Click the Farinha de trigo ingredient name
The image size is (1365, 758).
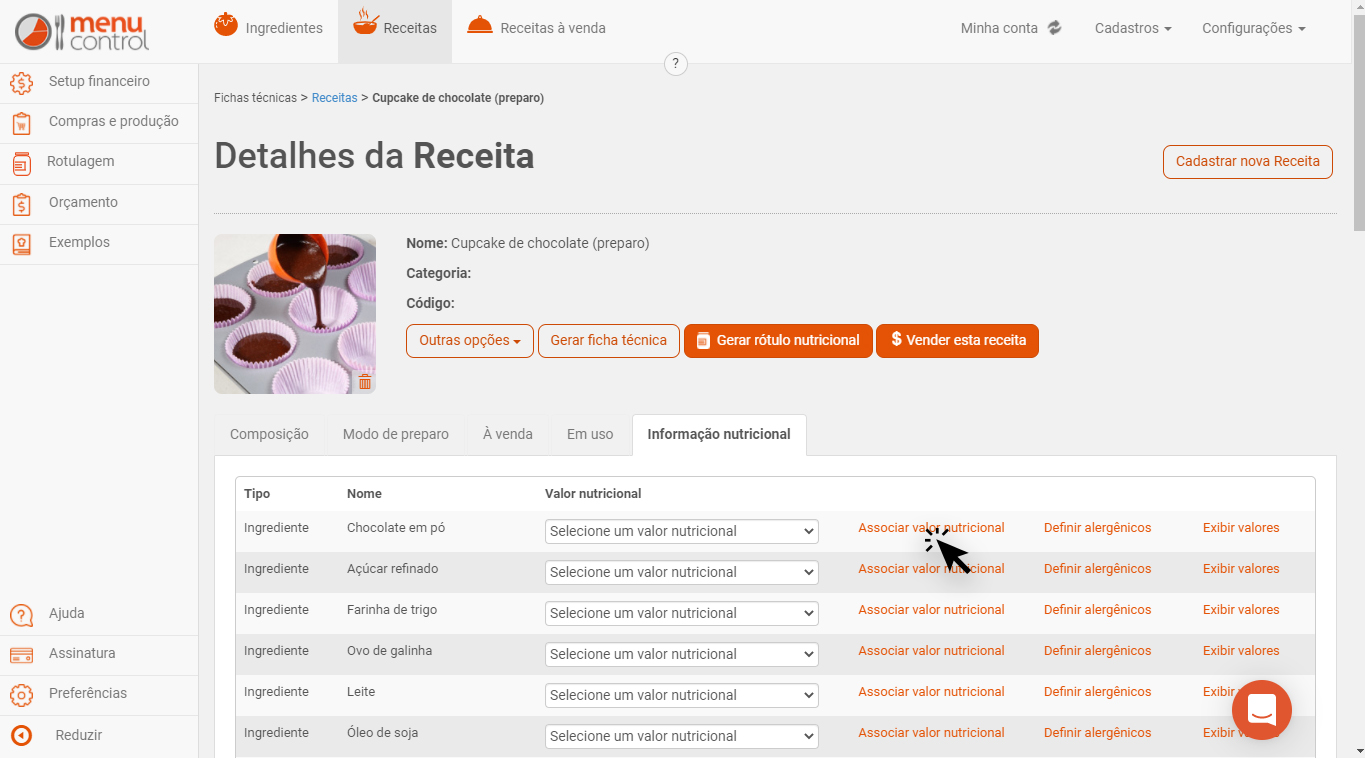pyautogui.click(x=392, y=610)
